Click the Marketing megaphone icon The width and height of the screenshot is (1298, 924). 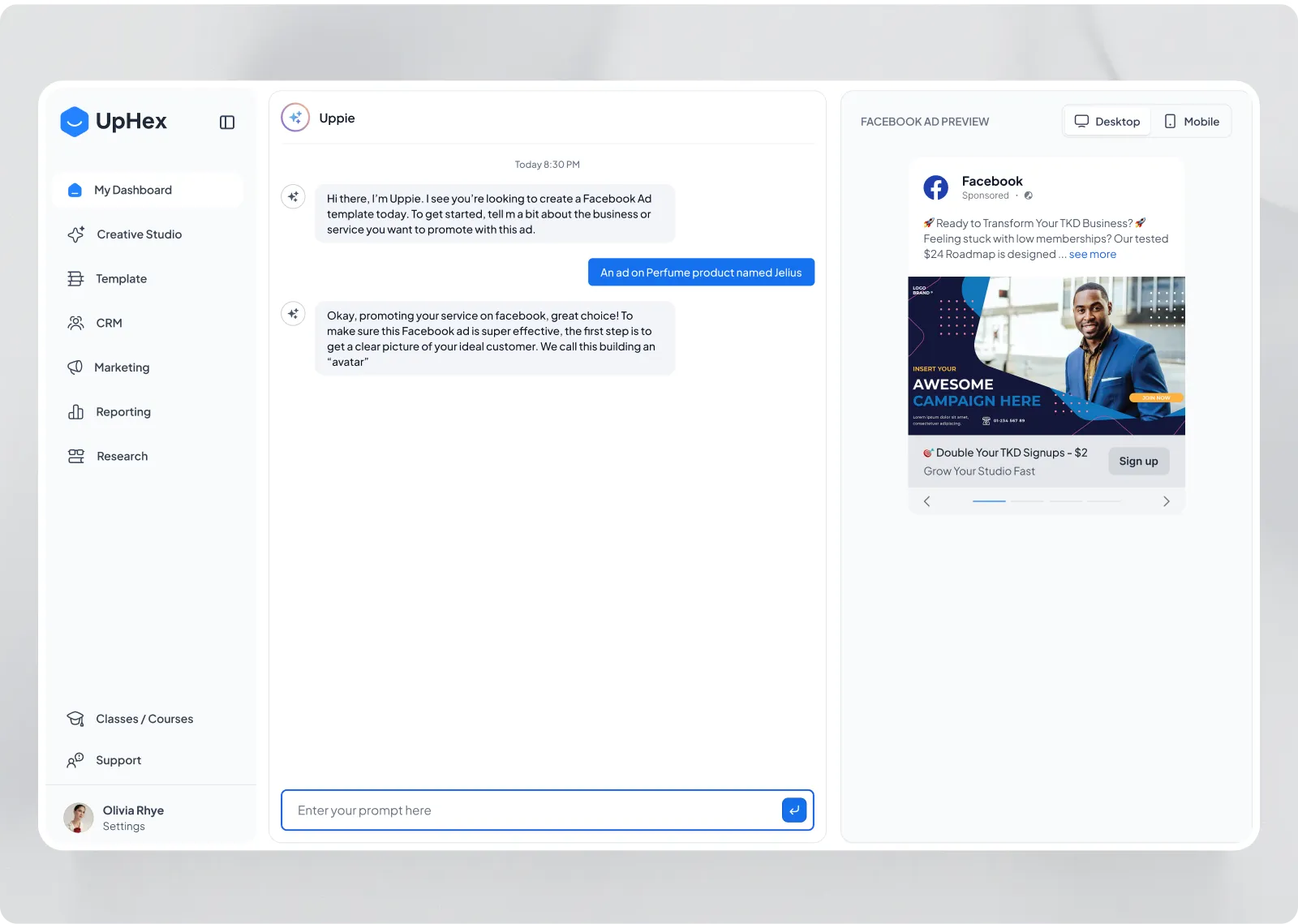(75, 367)
